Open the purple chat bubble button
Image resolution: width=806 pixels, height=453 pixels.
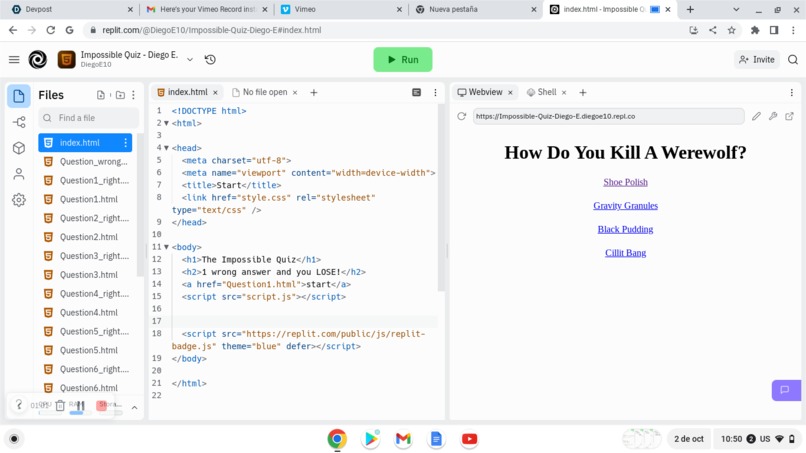[x=786, y=390]
